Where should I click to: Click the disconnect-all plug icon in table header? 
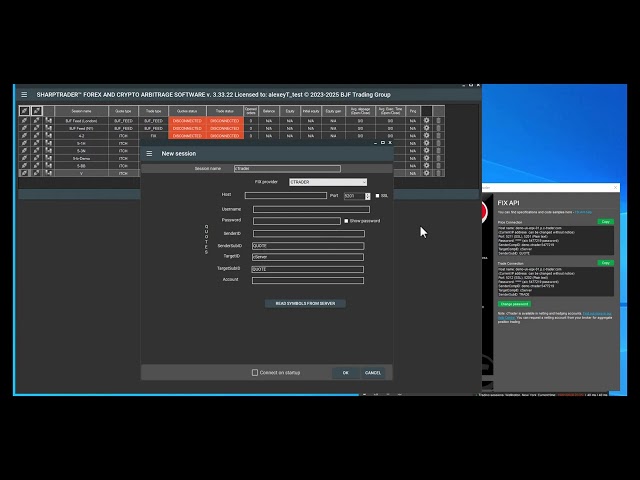(x=36, y=111)
